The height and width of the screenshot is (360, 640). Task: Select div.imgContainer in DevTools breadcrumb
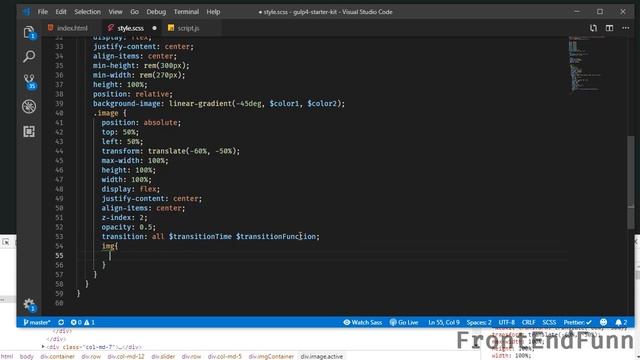point(271,356)
